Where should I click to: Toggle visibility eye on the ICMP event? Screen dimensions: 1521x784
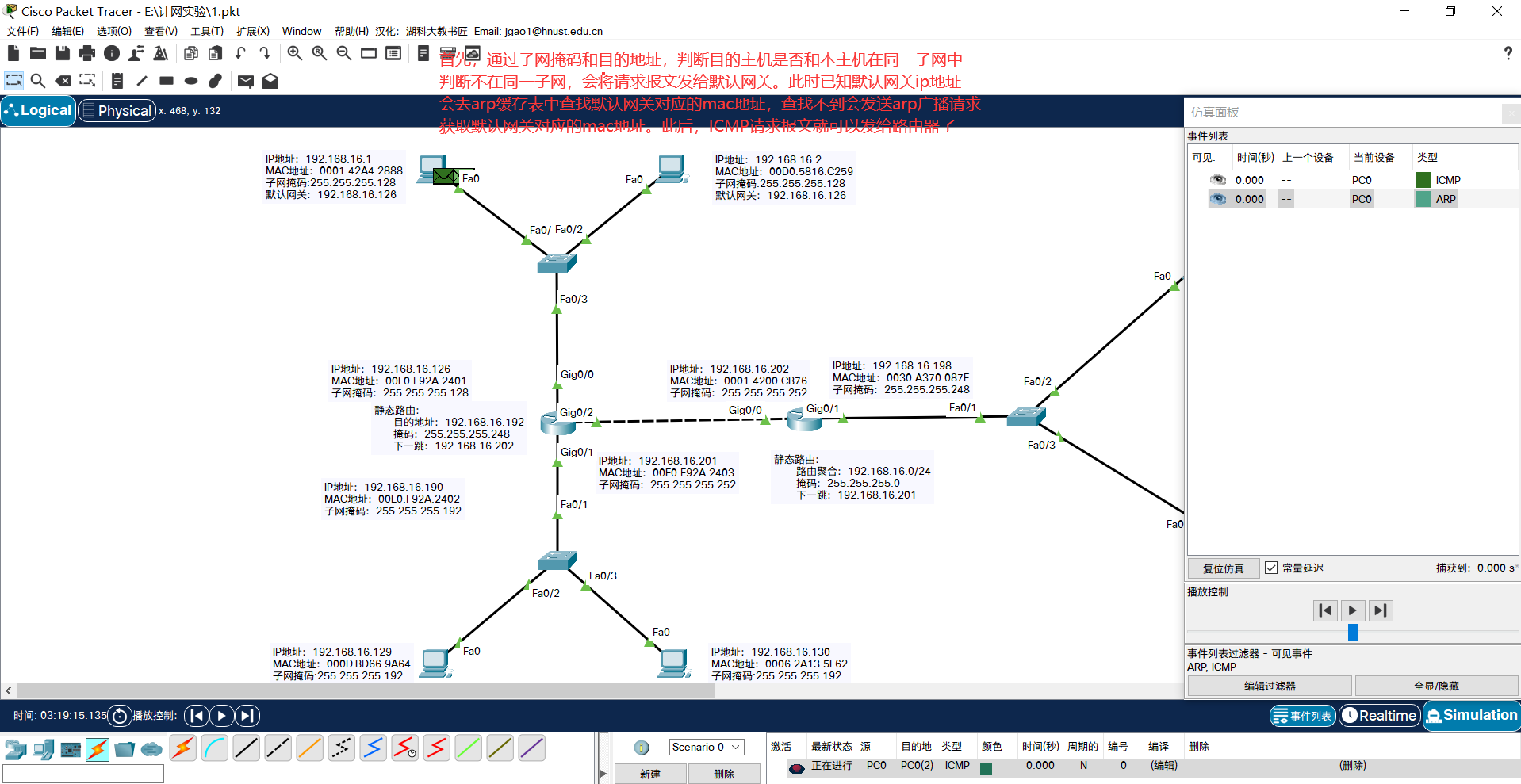tap(1218, 180)
